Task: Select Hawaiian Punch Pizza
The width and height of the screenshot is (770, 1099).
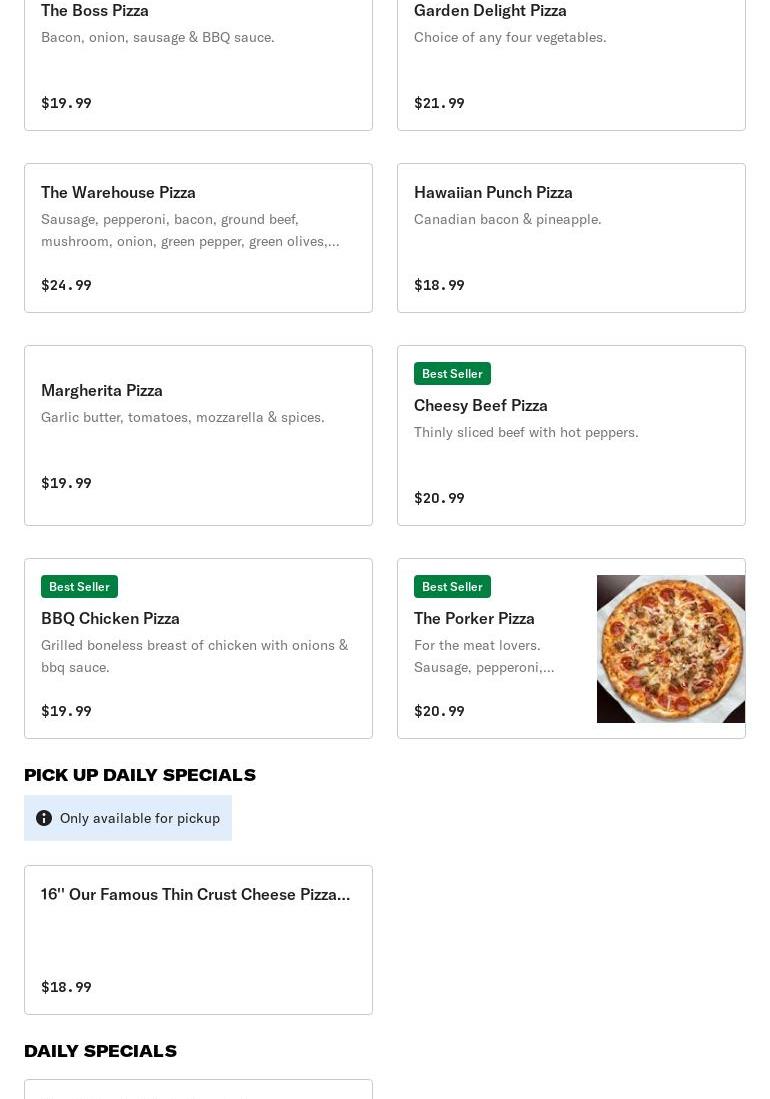Action: coord(493,192)
